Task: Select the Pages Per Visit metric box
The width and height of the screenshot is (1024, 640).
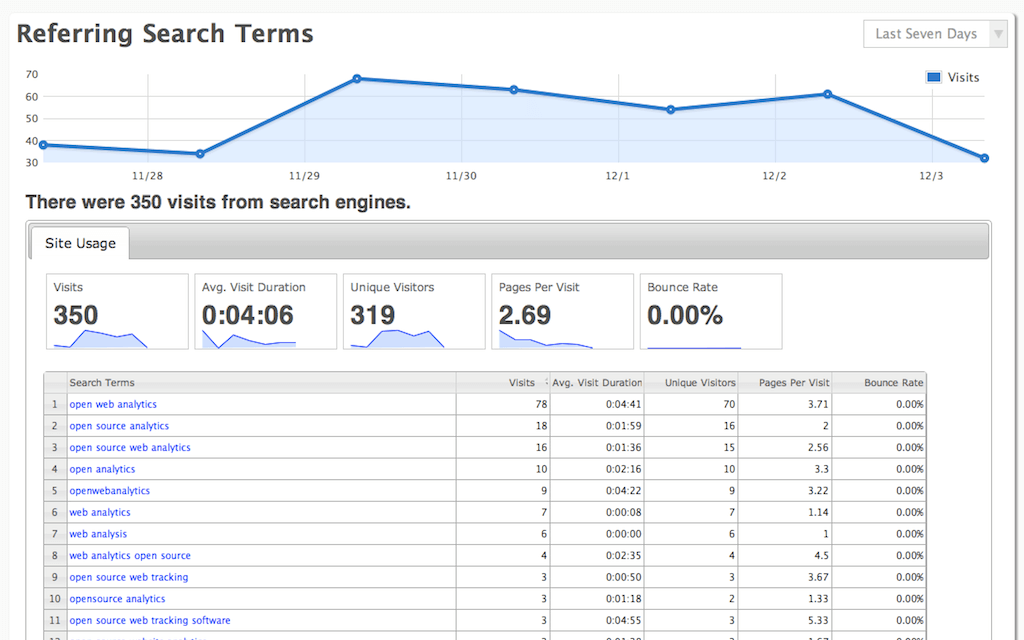Action: 562,311
